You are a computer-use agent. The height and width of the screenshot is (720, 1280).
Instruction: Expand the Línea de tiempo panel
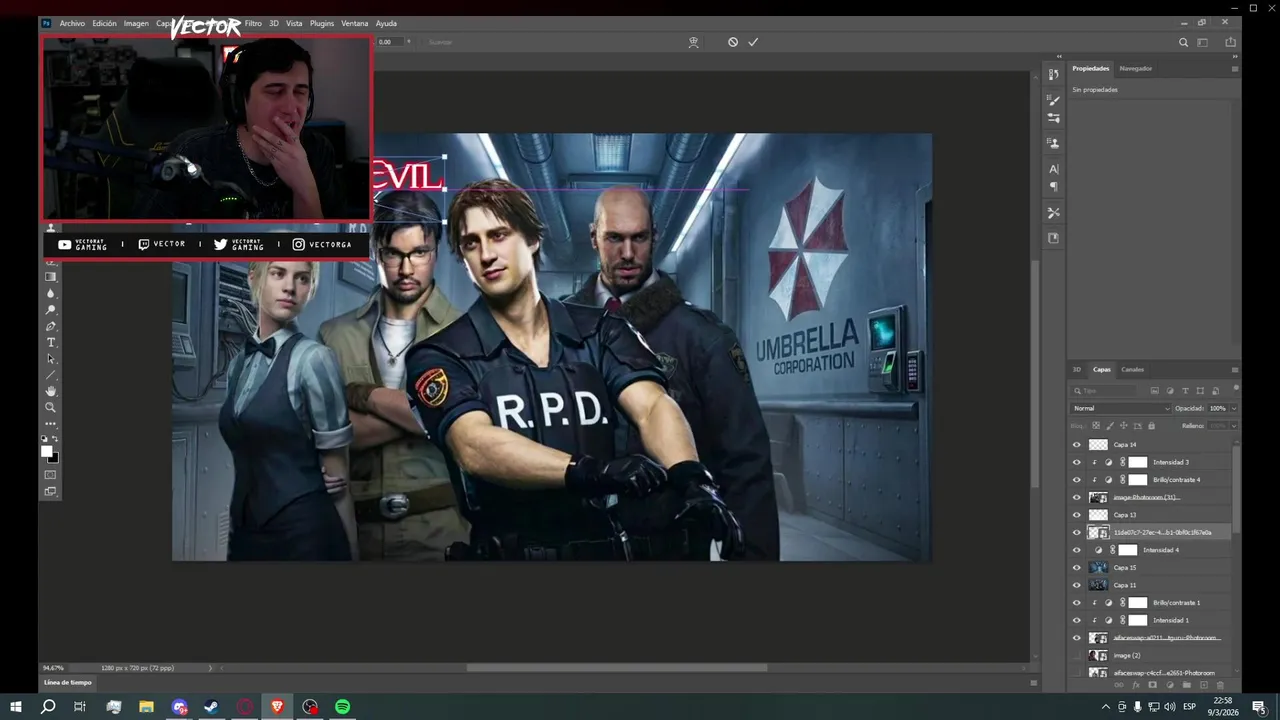(x=67, y=682)
